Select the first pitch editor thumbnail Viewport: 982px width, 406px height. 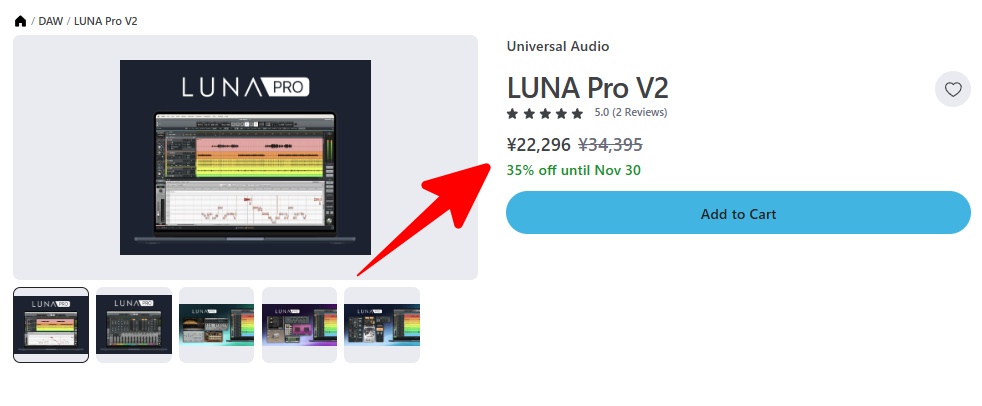(51, 325)
